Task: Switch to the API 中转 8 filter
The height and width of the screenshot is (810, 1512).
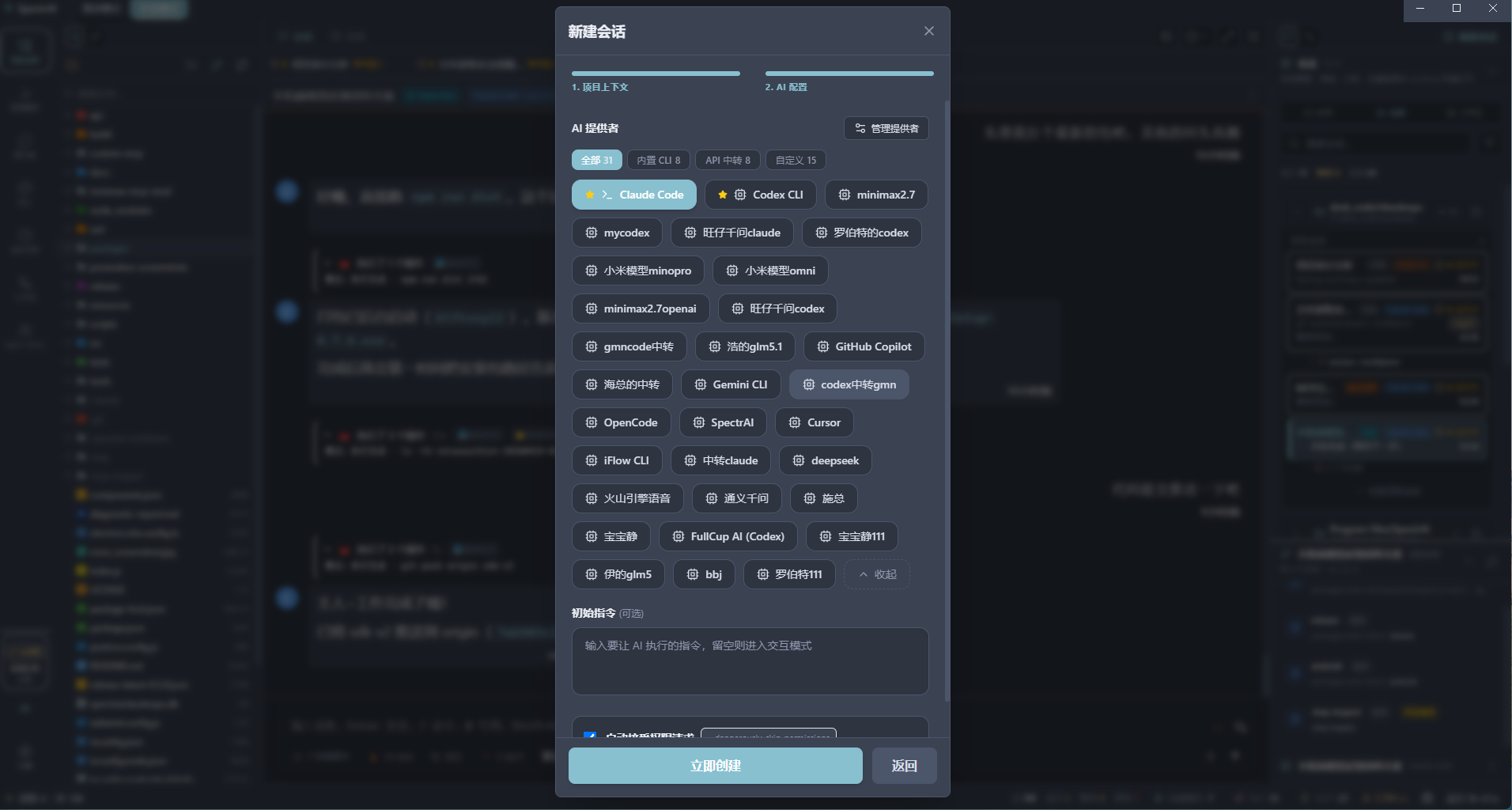Action: point(728,160)
